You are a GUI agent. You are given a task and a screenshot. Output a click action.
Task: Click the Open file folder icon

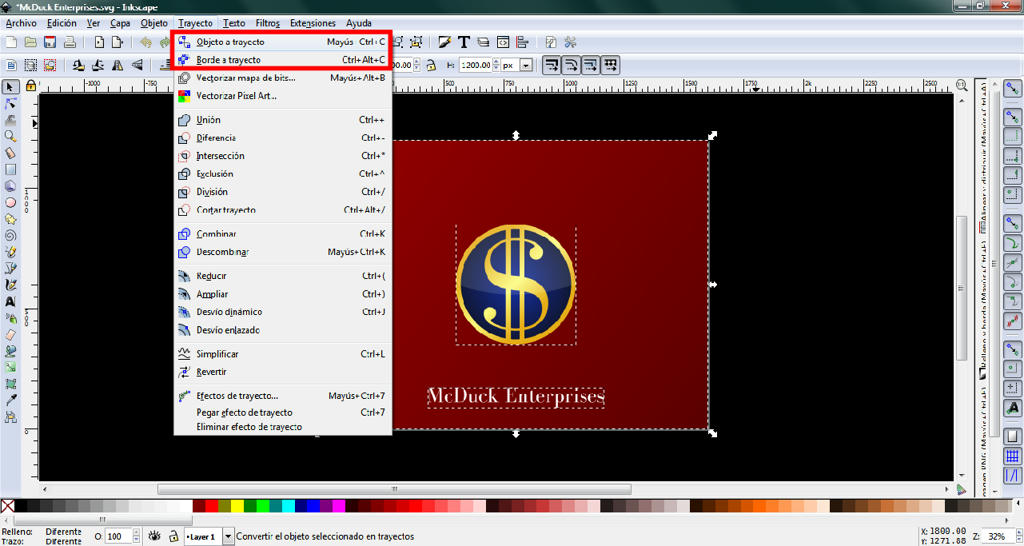tap(31, 42)
